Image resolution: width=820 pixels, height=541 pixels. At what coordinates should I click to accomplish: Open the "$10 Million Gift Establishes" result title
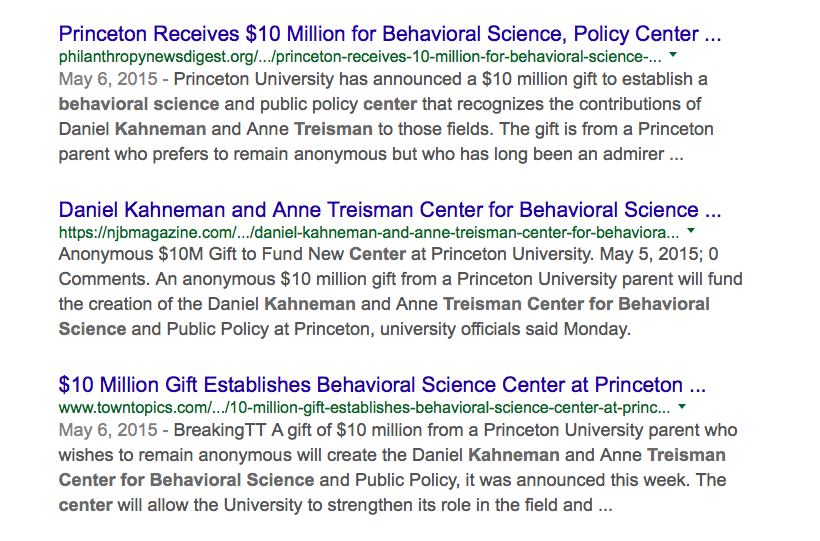[x=383, y=385]
